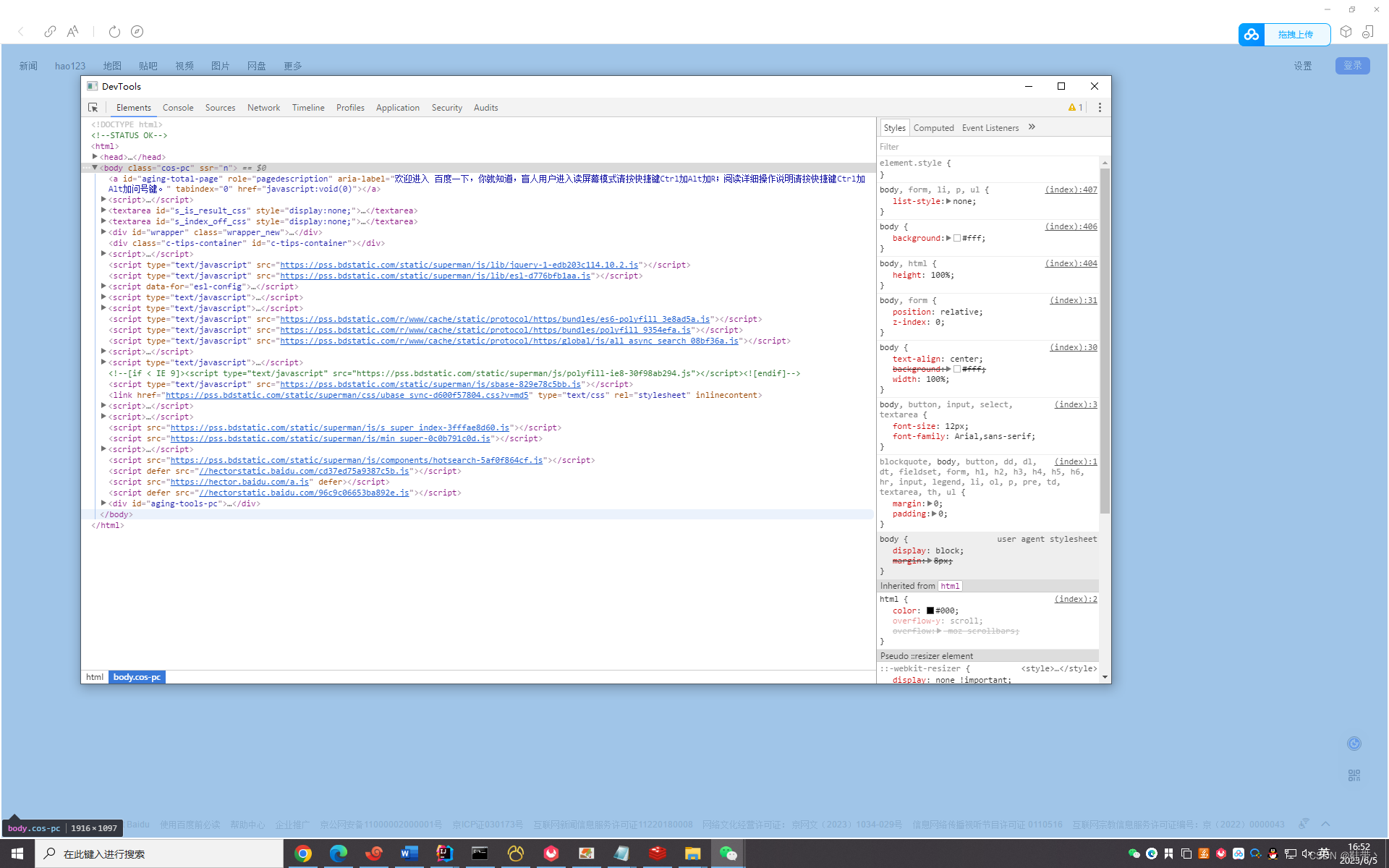Switch to the Computed styles tab

933,127
